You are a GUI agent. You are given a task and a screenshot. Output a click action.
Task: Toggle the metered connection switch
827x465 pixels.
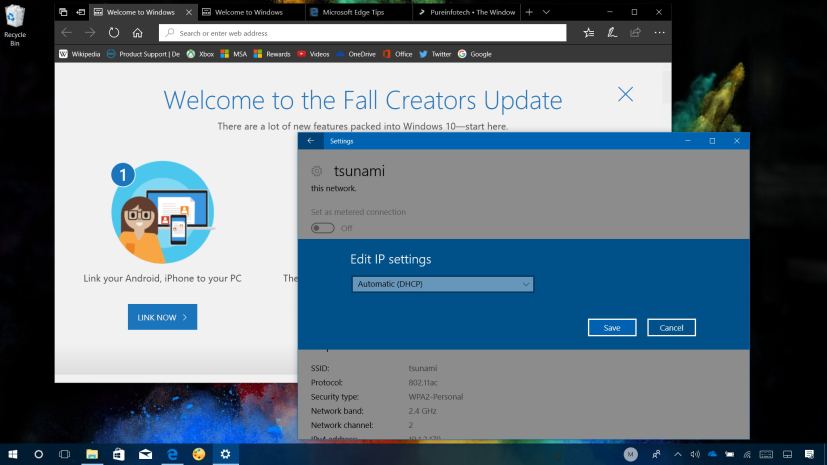coord(323,228)
